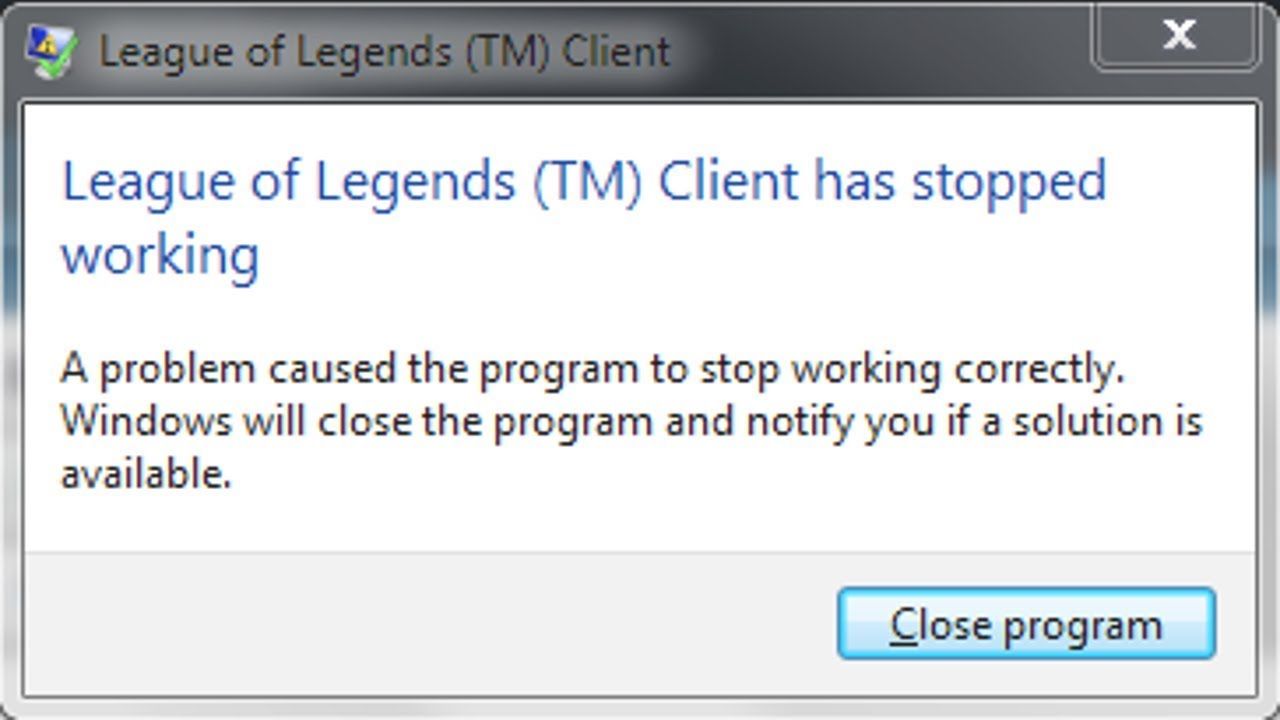
Task: Click the word 'working' in blue heading
Action: coord(161,256)
